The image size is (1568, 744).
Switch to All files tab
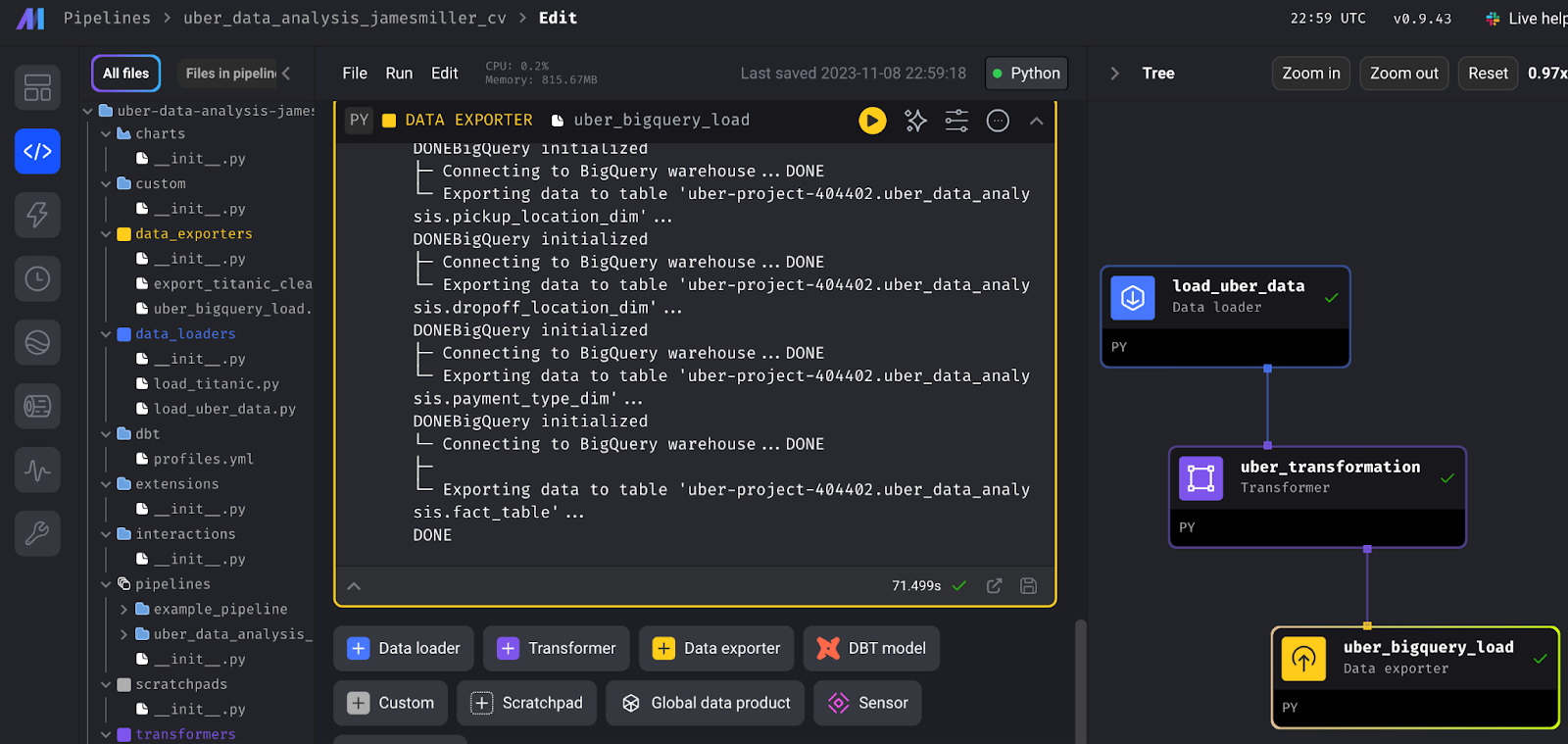point(125,74)
